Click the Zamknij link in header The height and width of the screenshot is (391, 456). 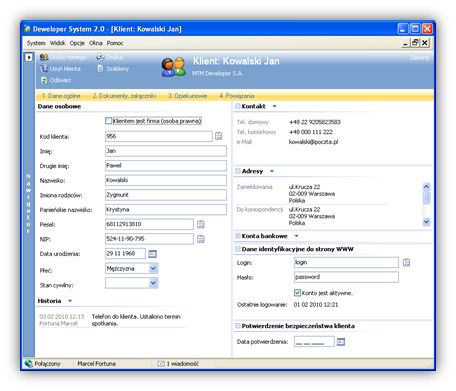pyautogui.click(x=419, y=58)
